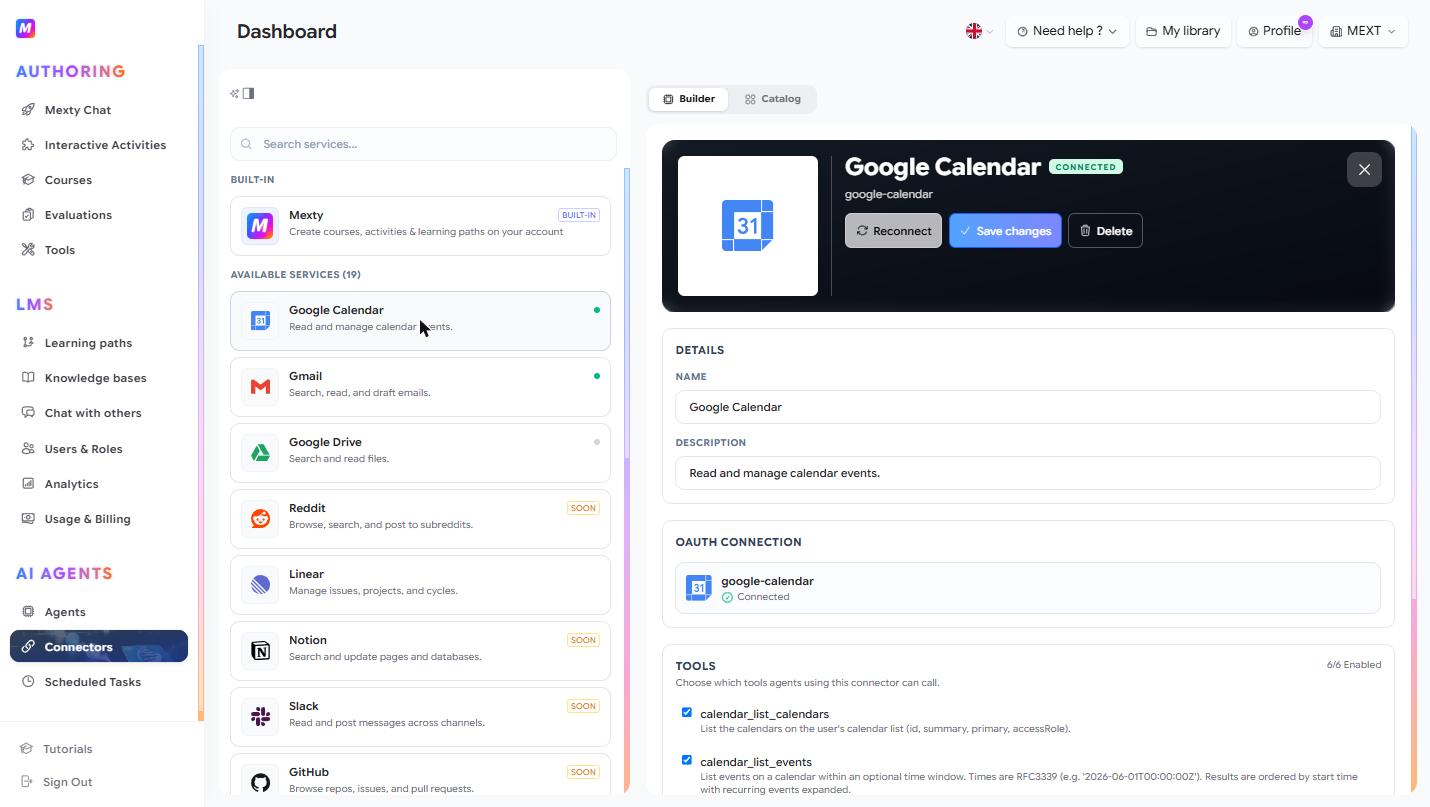Click the Tutorials icon
This screenshot has width=1430, height=807.
(26, 749)
